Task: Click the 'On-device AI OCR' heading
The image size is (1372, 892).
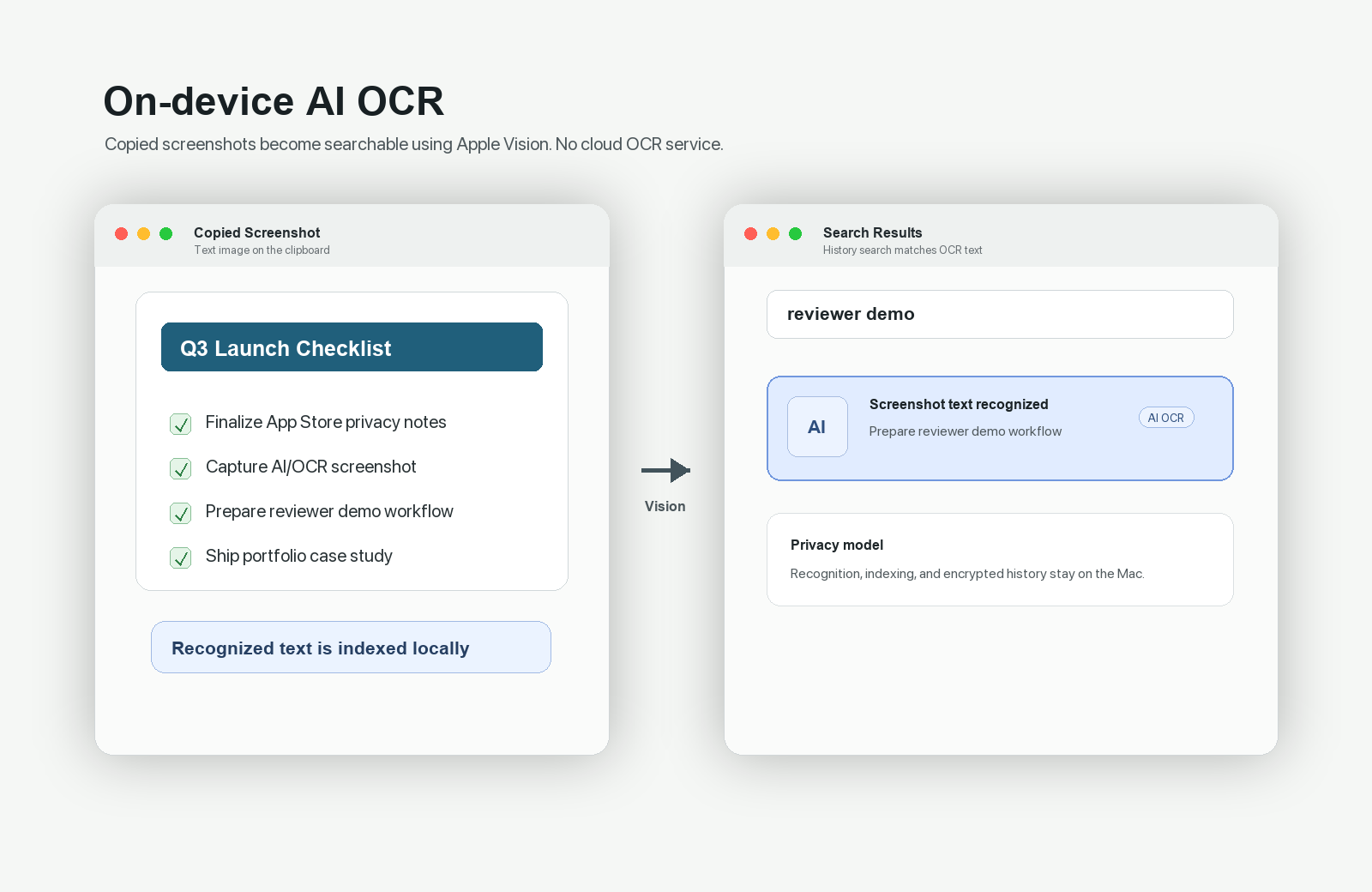Action: point(274,101)
